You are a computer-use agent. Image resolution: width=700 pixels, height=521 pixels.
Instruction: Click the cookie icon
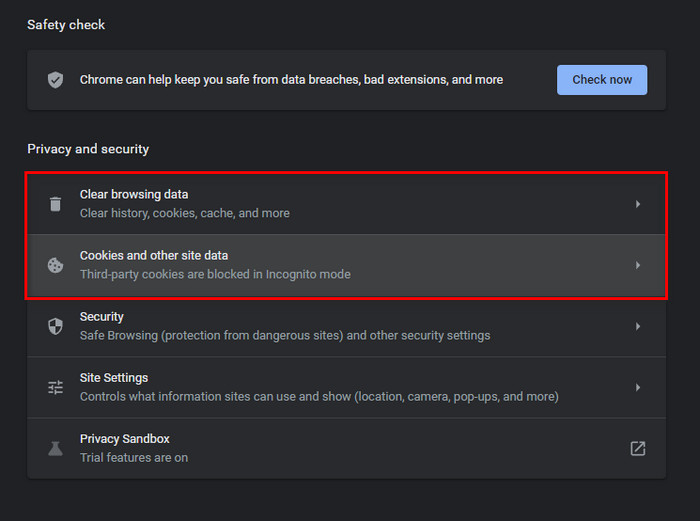(x=55, y=265)
